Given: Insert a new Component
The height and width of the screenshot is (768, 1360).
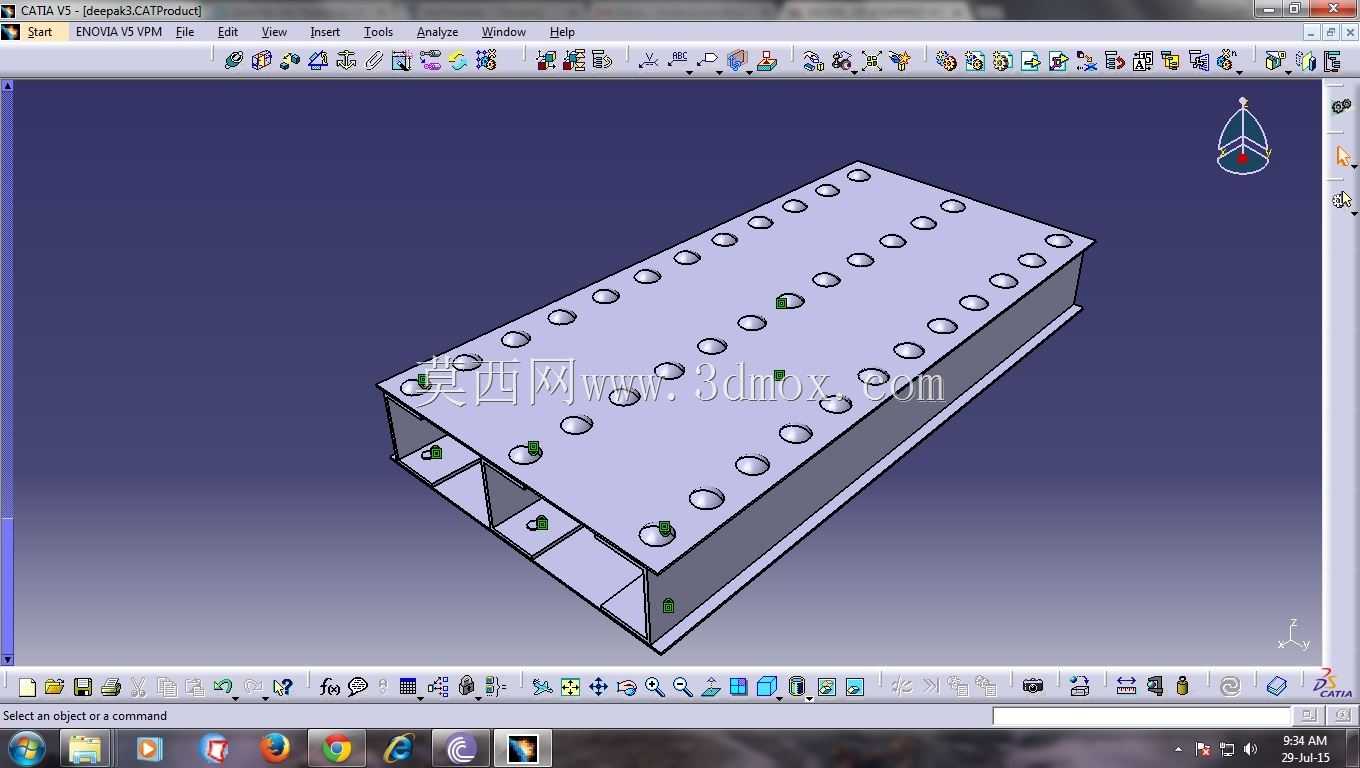Looking at the screenshot, I should point(946,61).
